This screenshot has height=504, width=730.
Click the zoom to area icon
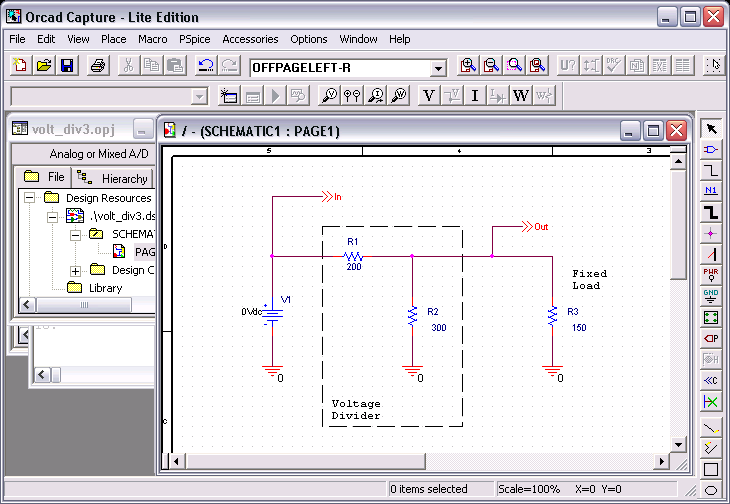(x=514, y=66)
